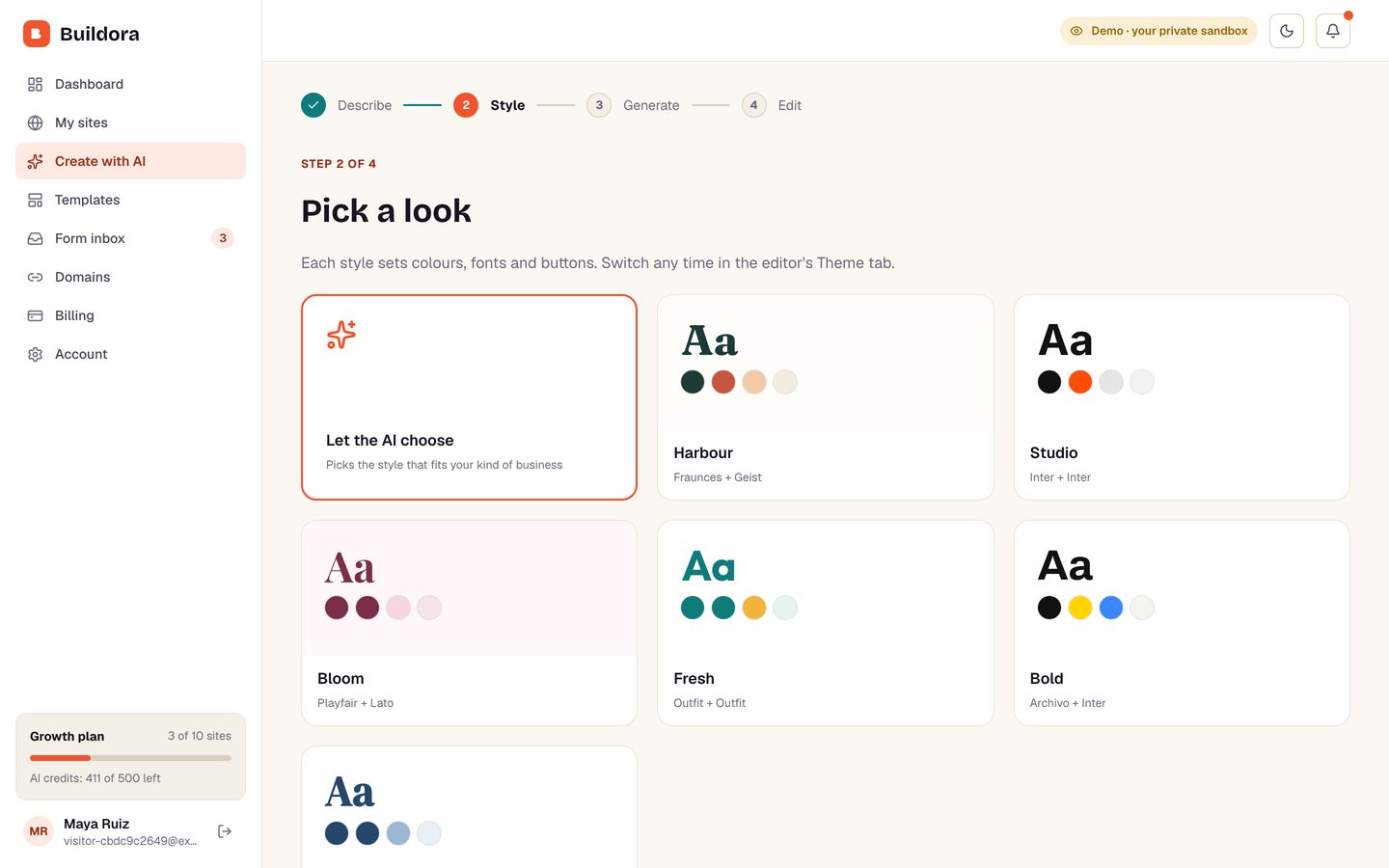The height and width of the screenshot is (868, 1389).
Task: Open the Templates page
Action: (x=130, y=200)
